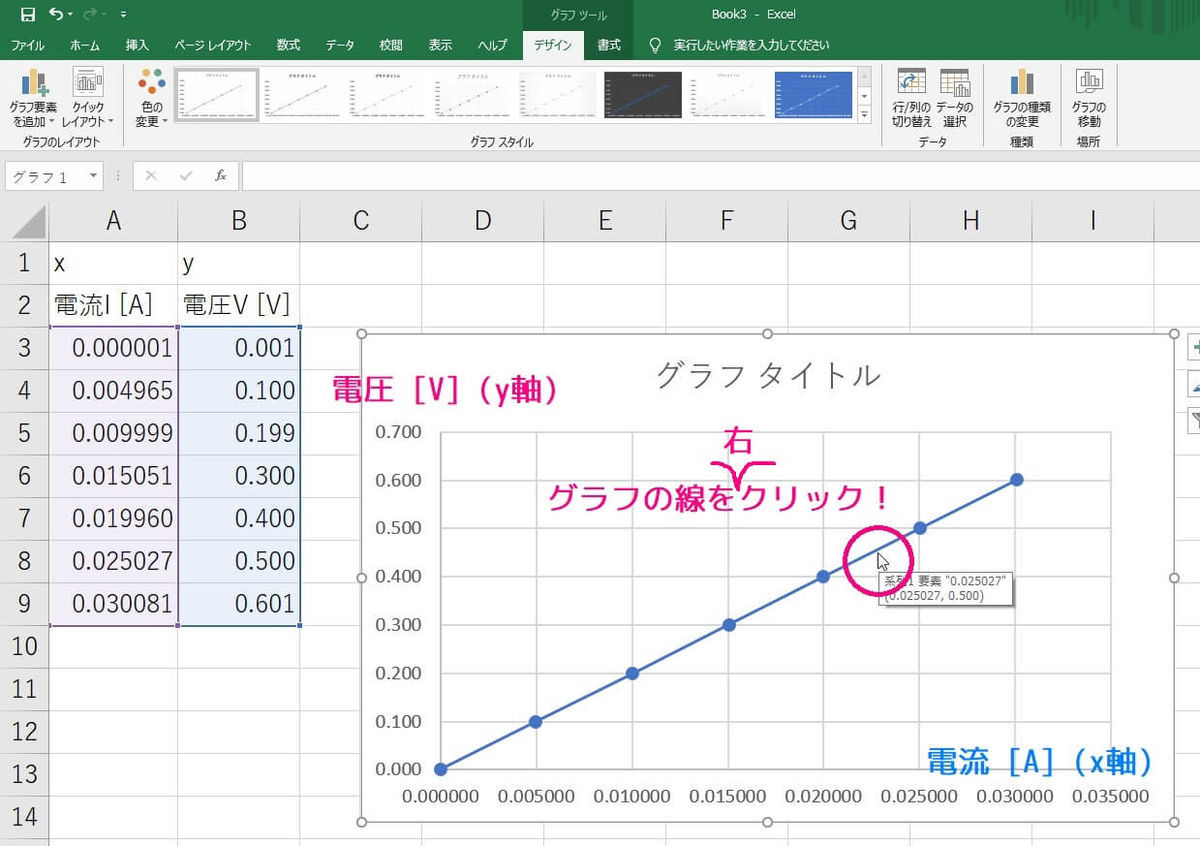
Task: Click the グラフ タイトル chart title
Action: click(x=768, y=375)
